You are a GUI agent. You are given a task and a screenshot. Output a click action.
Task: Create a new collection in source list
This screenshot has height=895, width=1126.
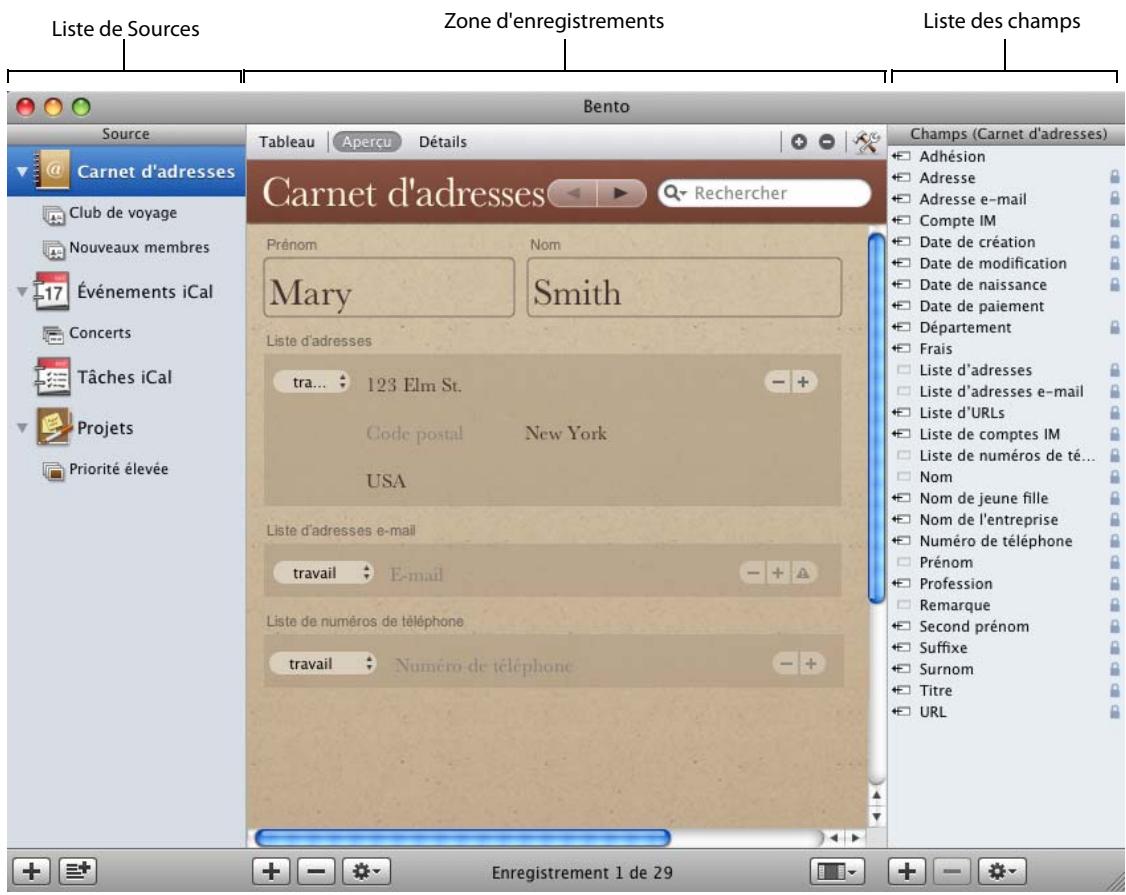click(x=78, y=871)
